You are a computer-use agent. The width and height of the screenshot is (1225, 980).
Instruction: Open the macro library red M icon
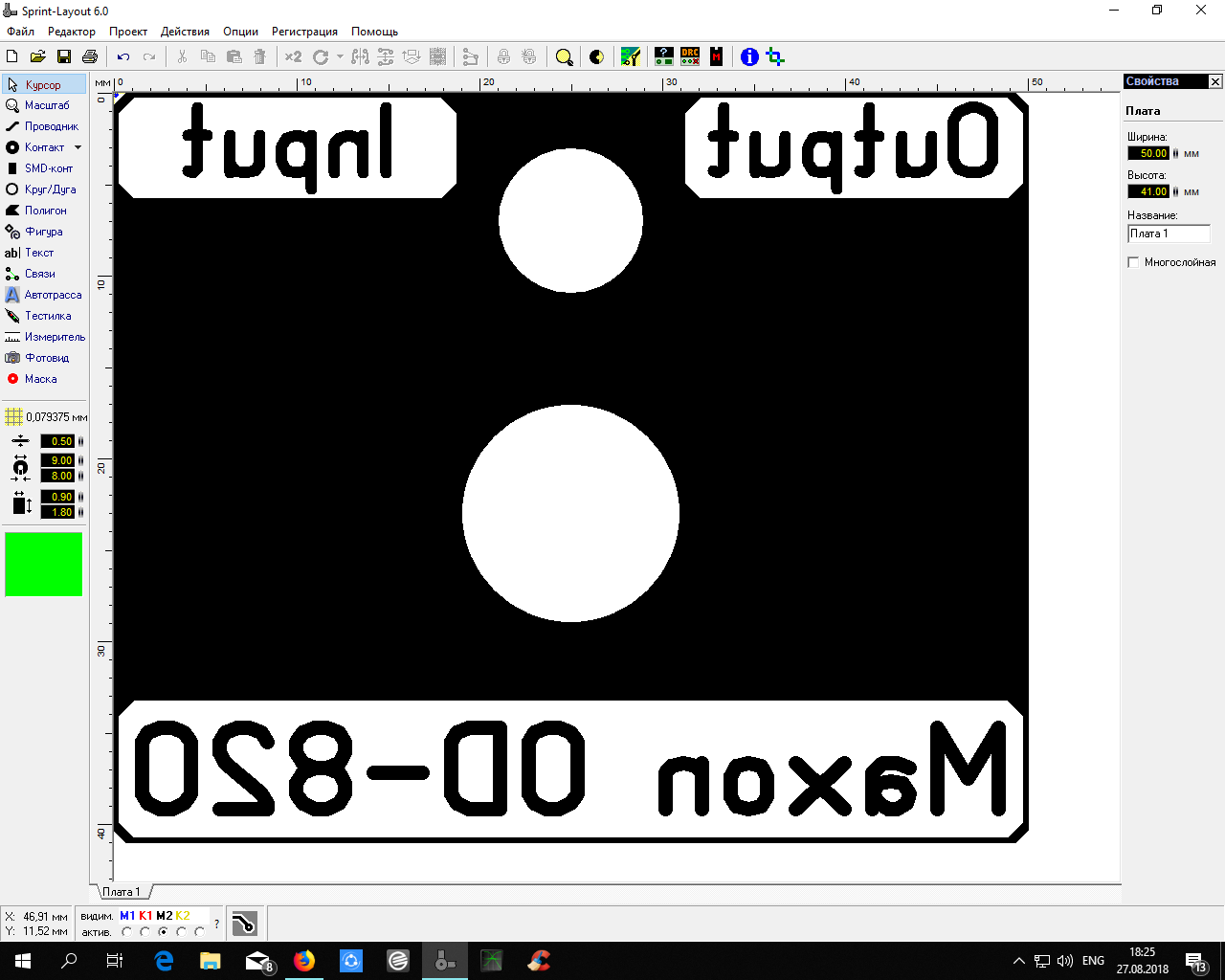[716, 57]
